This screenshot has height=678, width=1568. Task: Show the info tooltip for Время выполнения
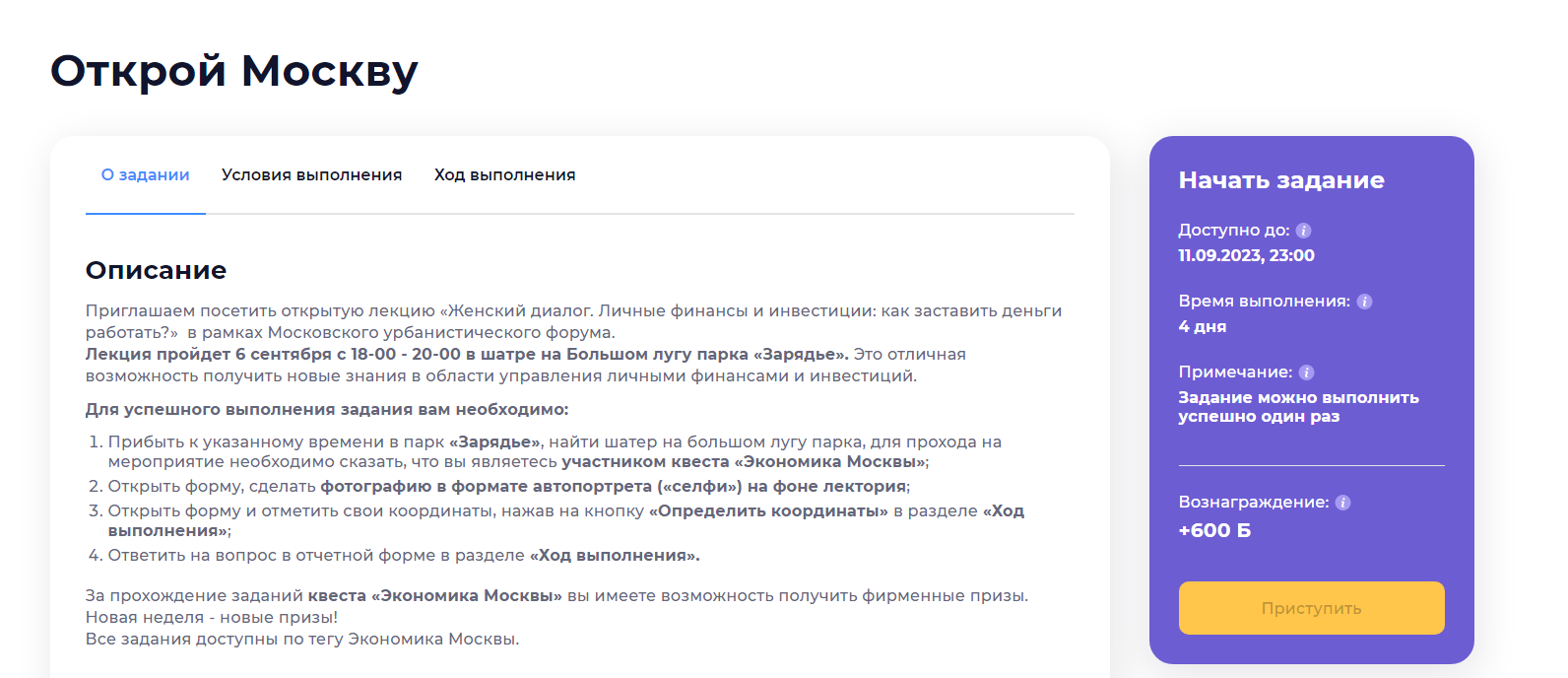tap(1364, 302)
